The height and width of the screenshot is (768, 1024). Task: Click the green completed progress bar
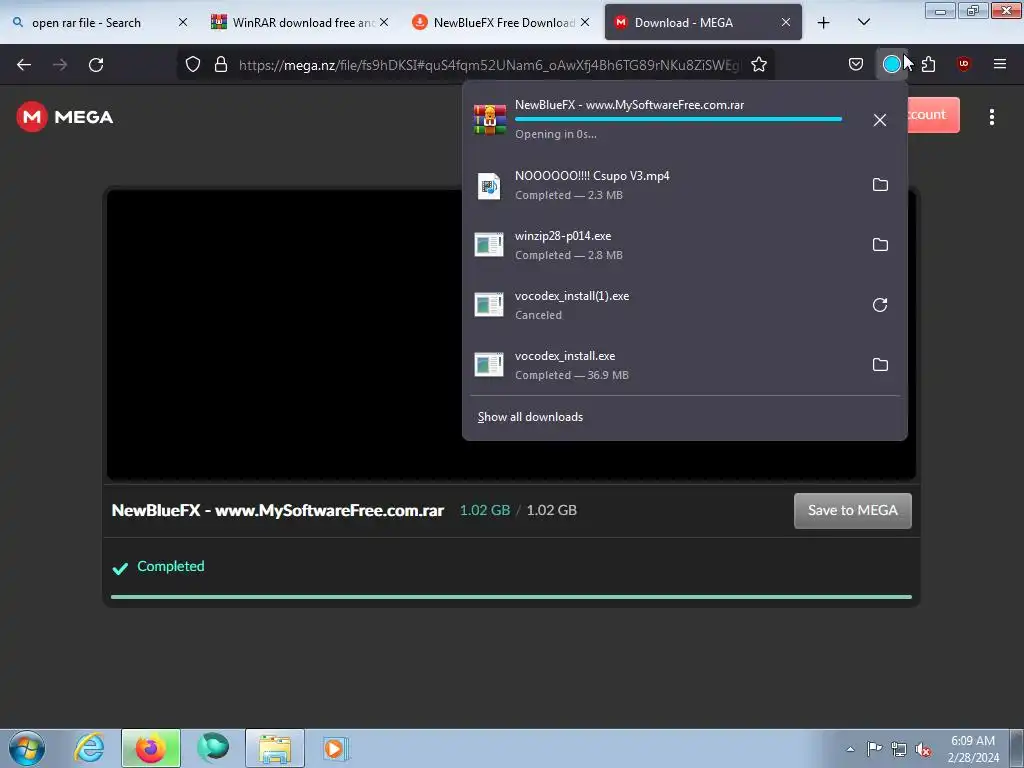click(x=511, y=597)
